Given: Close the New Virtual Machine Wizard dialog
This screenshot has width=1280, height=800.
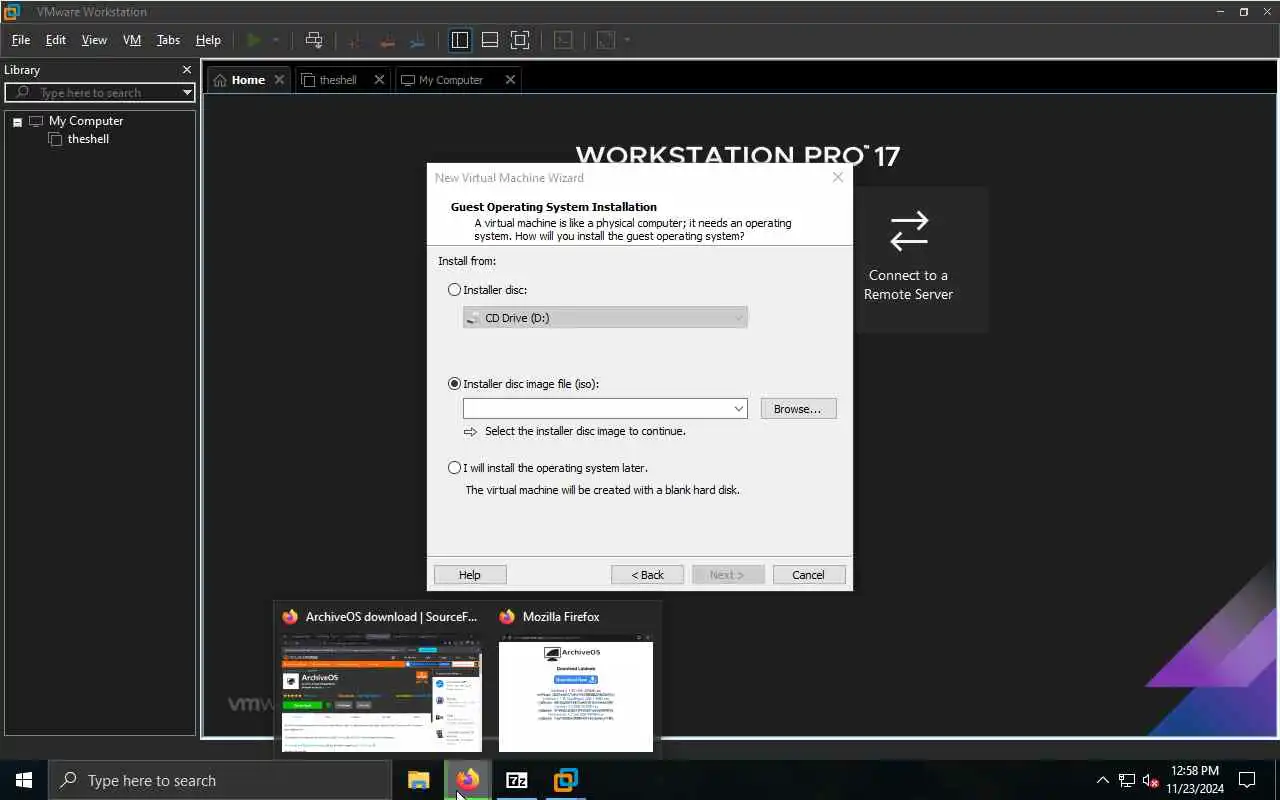Looking at the screenshot, I should click(838, 177).
